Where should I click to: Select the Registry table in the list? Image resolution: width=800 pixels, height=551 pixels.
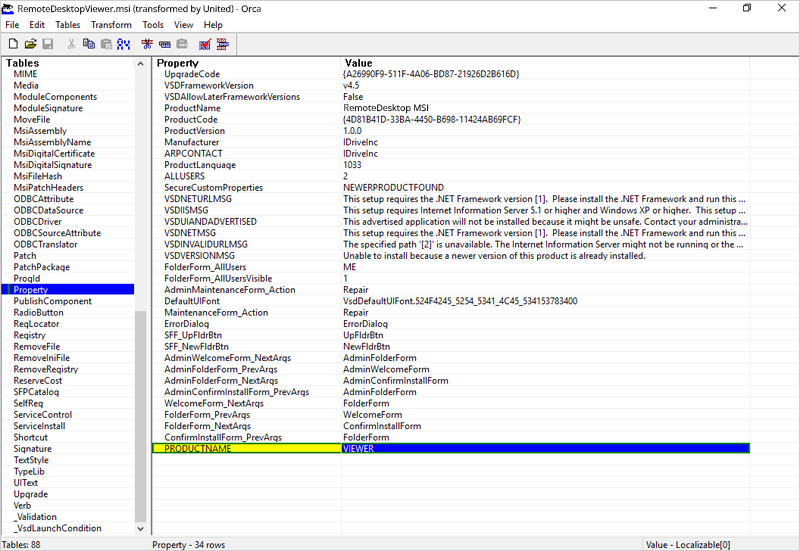tap(30, 335)
